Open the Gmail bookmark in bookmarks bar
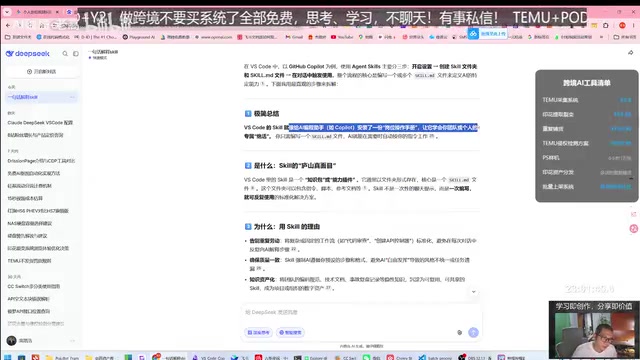The width and height of the screenshot is (640, 360). (294, 37)
